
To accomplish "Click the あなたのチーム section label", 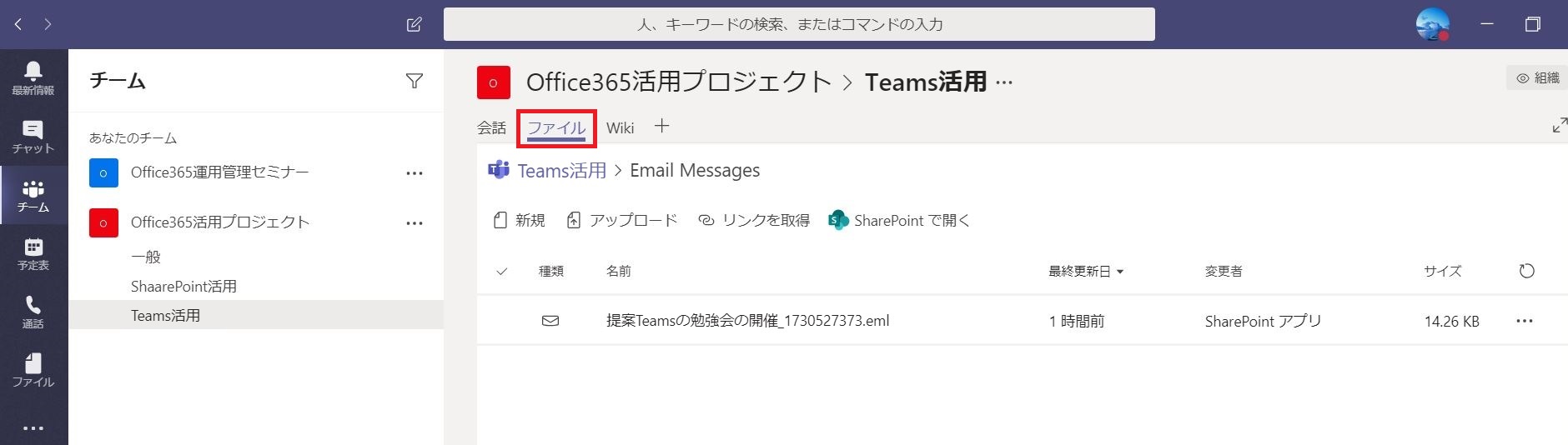I will click(133, 137).
